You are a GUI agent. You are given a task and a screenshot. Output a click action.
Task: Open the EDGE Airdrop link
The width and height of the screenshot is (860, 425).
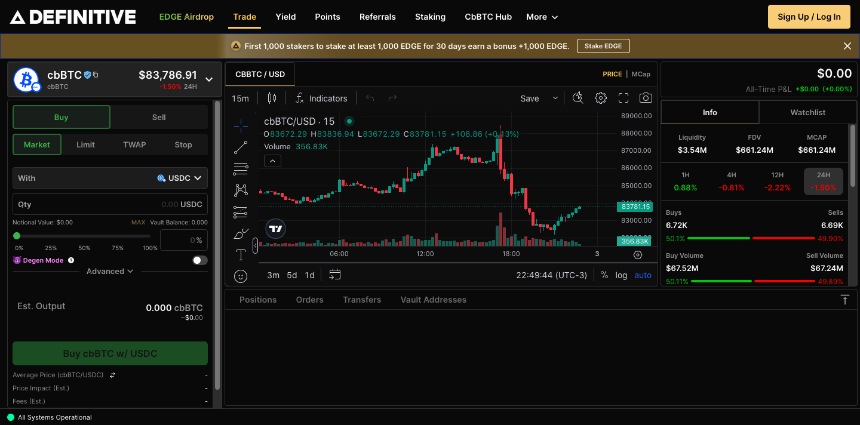[186, 17]
